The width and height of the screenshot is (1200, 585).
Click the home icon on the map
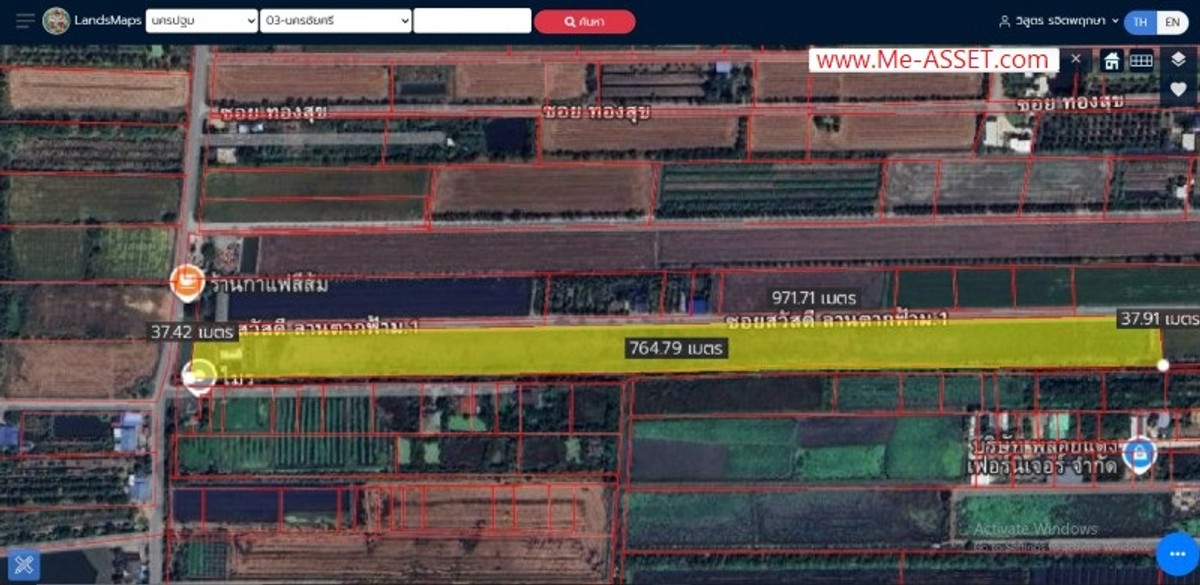tap(1111, 61)
